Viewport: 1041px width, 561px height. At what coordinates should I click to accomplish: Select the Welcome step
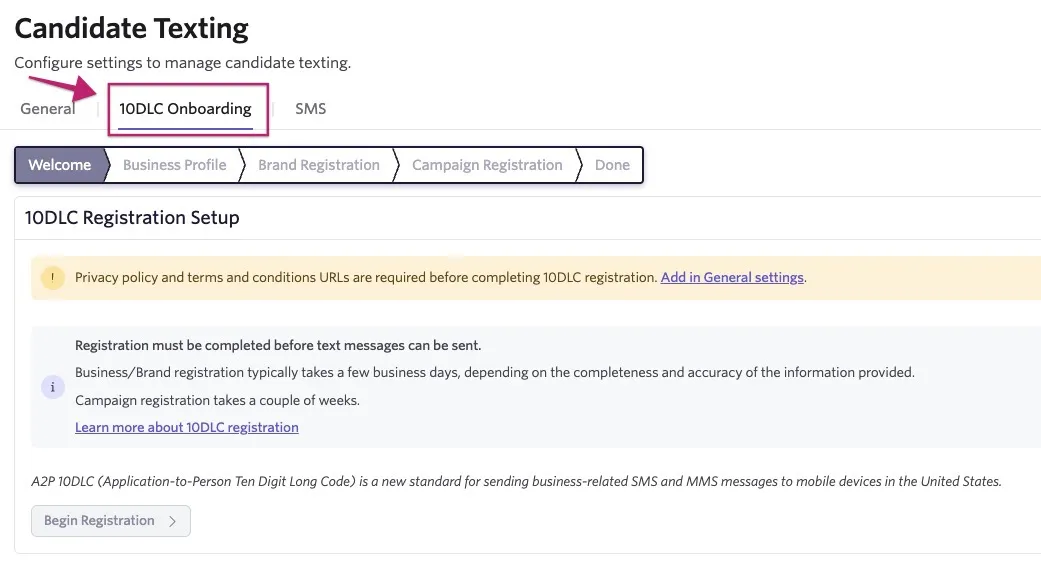(61, 165)
